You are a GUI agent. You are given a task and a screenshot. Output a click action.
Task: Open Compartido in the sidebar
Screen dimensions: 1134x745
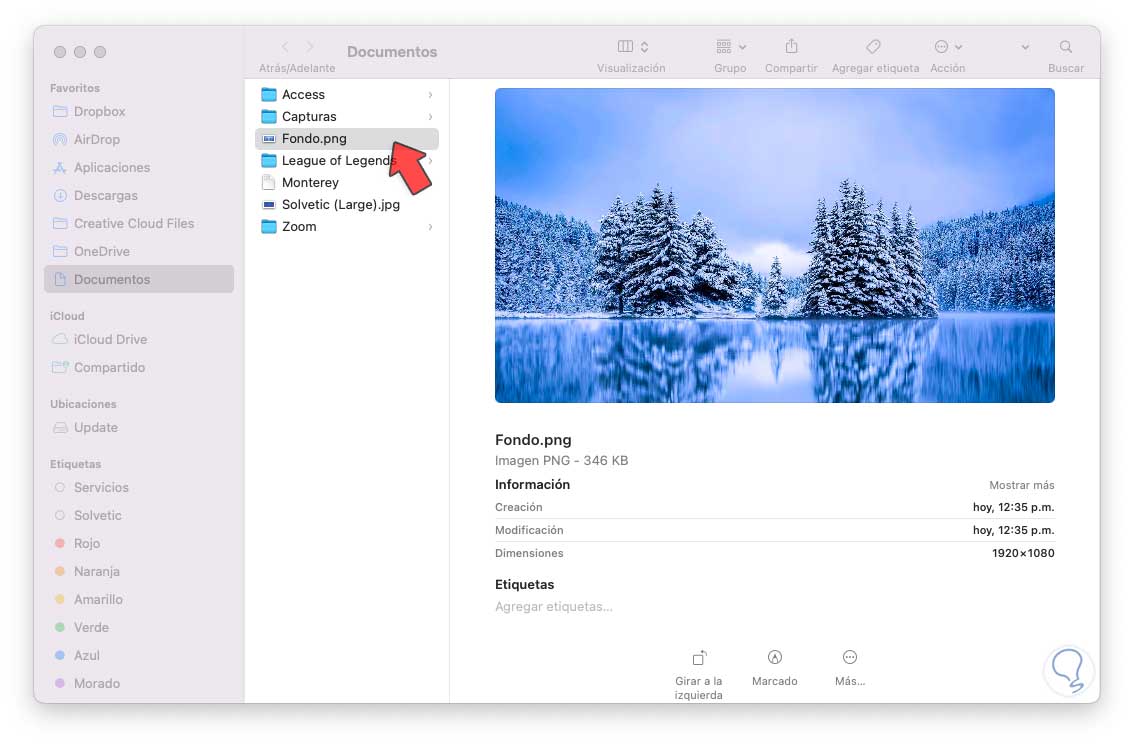(139, 367)
